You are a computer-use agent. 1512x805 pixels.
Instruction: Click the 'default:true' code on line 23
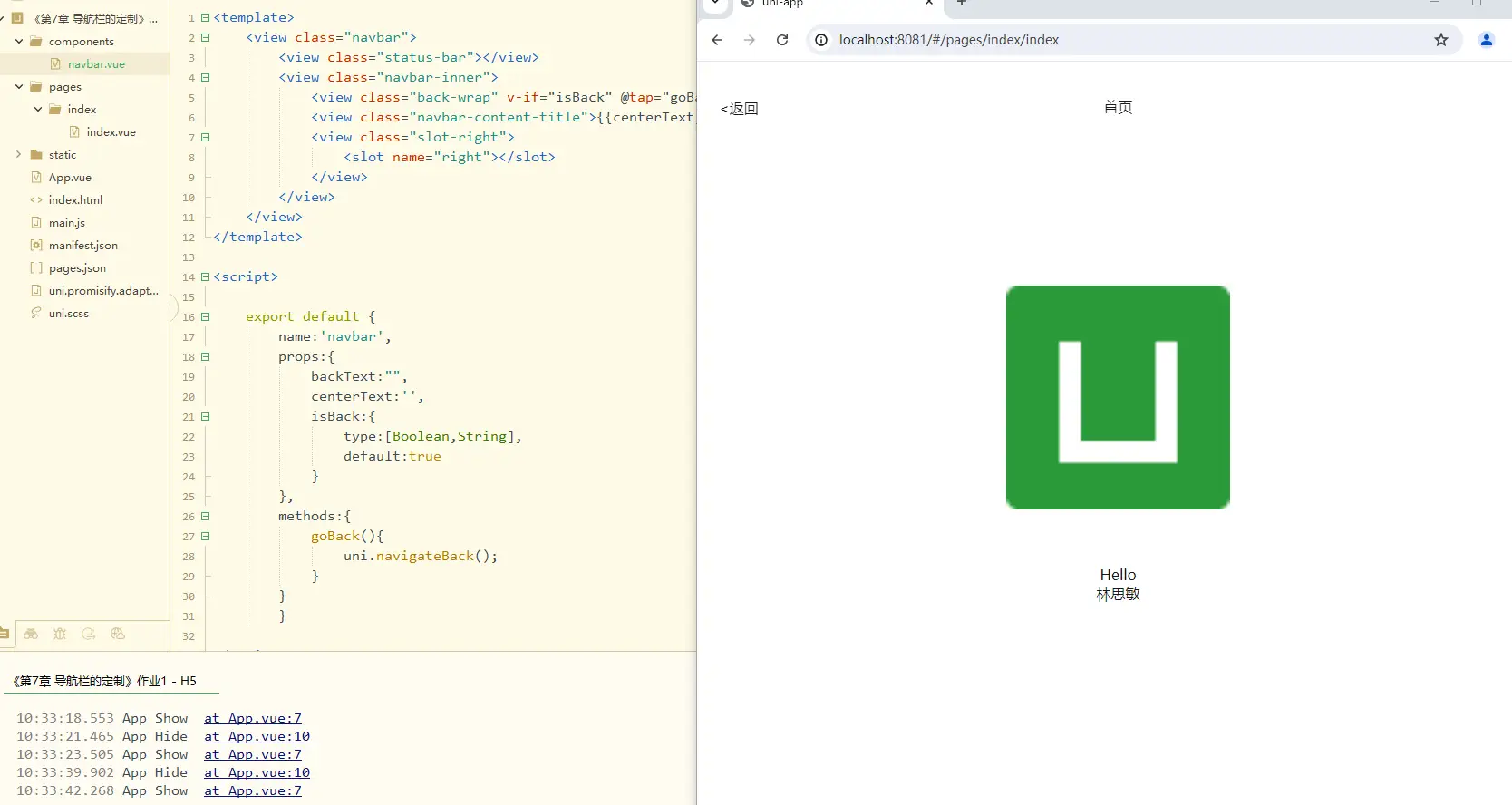(x=393, y=456)
